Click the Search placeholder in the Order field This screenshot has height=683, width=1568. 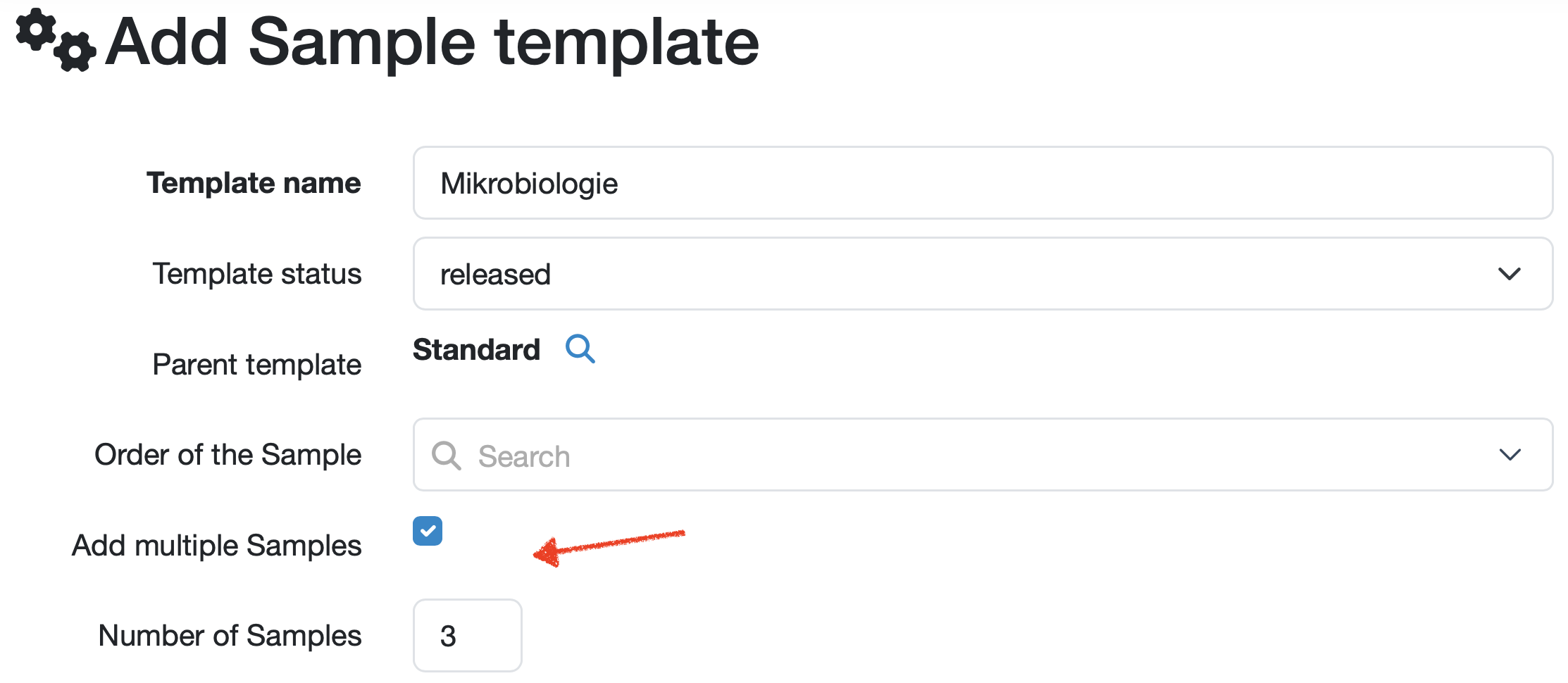click(524, 456)
